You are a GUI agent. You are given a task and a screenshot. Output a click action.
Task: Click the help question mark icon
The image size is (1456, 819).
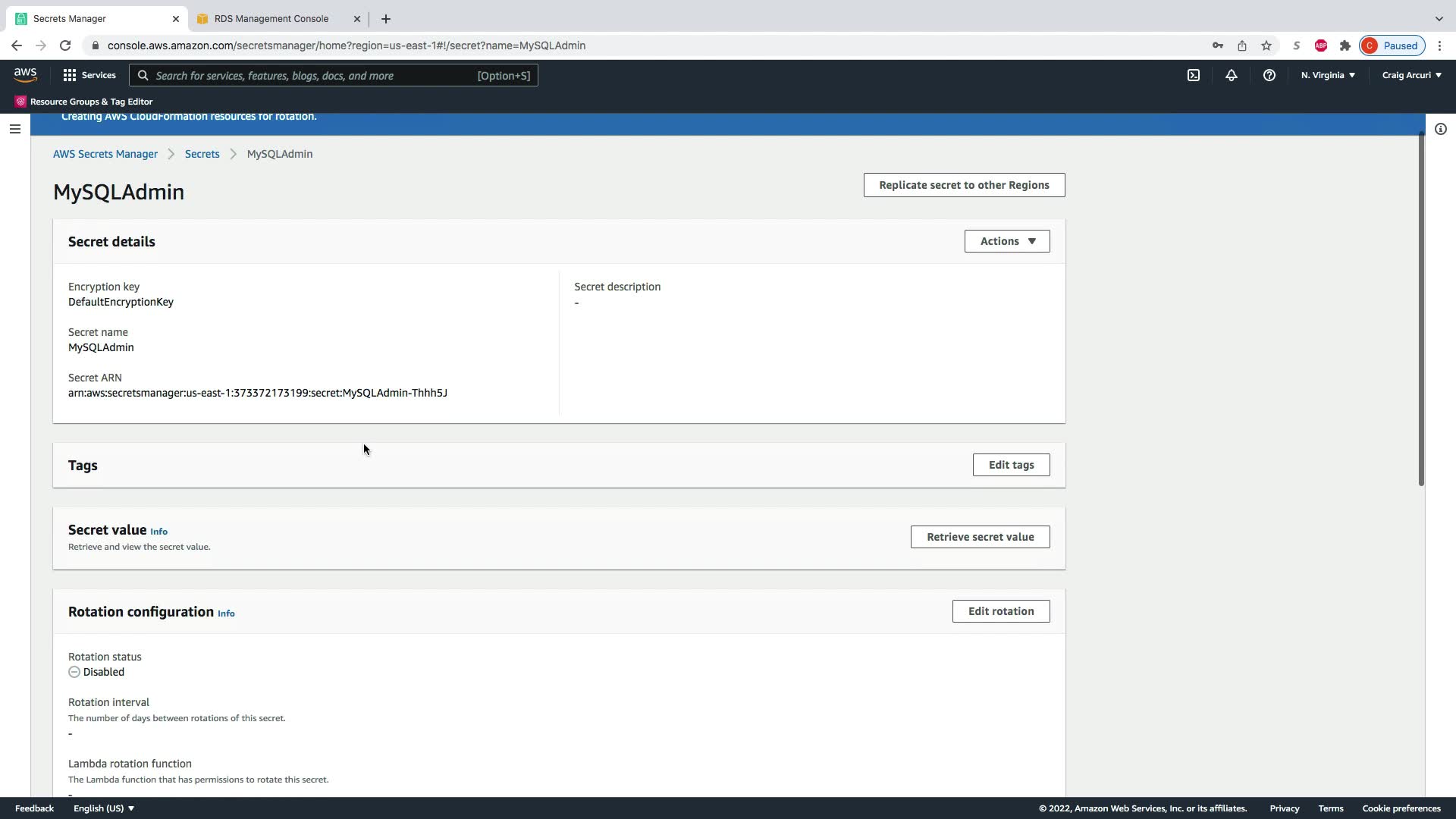click(1269, 75)
